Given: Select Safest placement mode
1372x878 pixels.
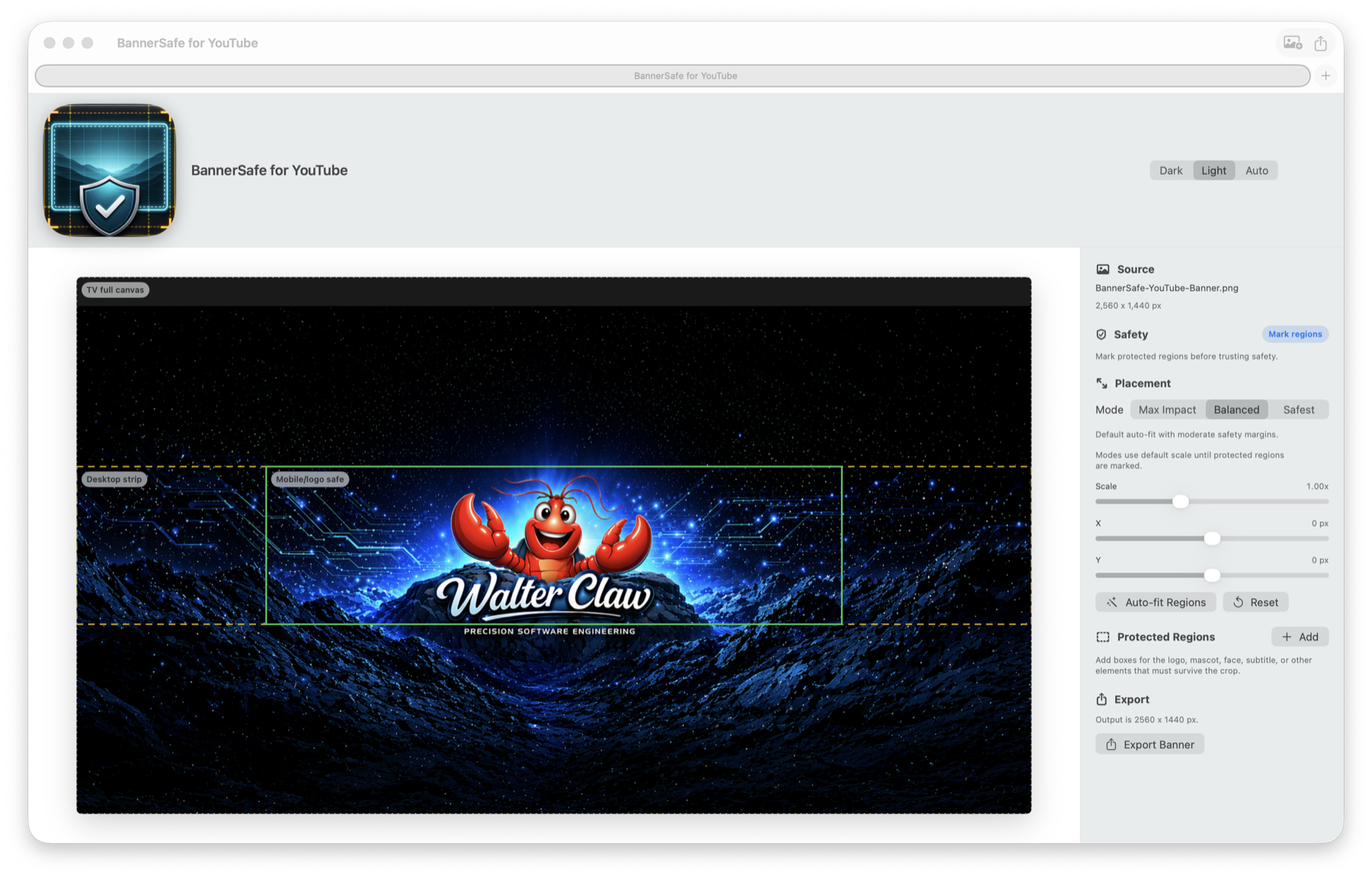Looking at the screenshot, I should coord(1298,410).
